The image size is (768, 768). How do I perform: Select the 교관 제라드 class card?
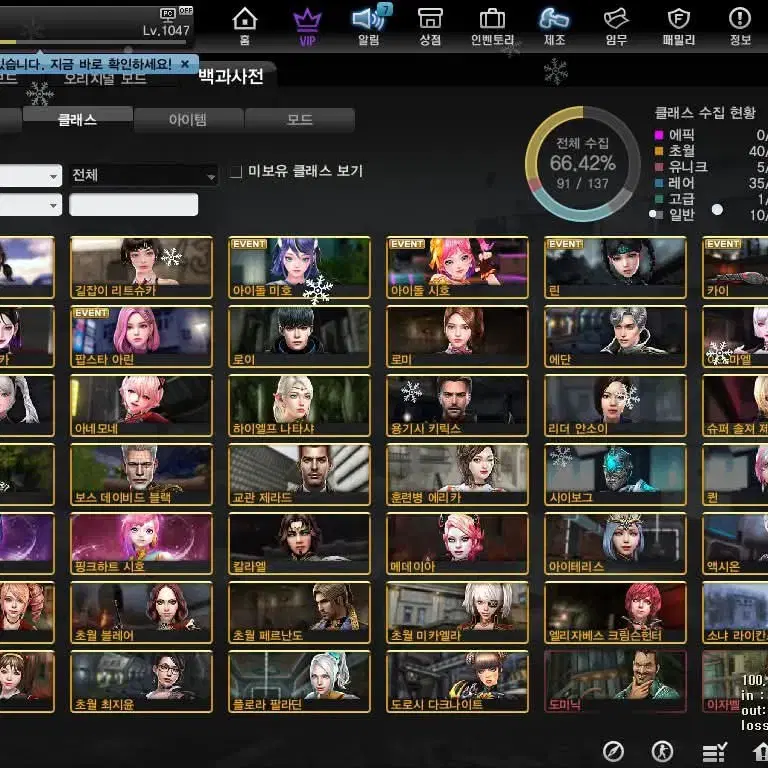[299, 475]
